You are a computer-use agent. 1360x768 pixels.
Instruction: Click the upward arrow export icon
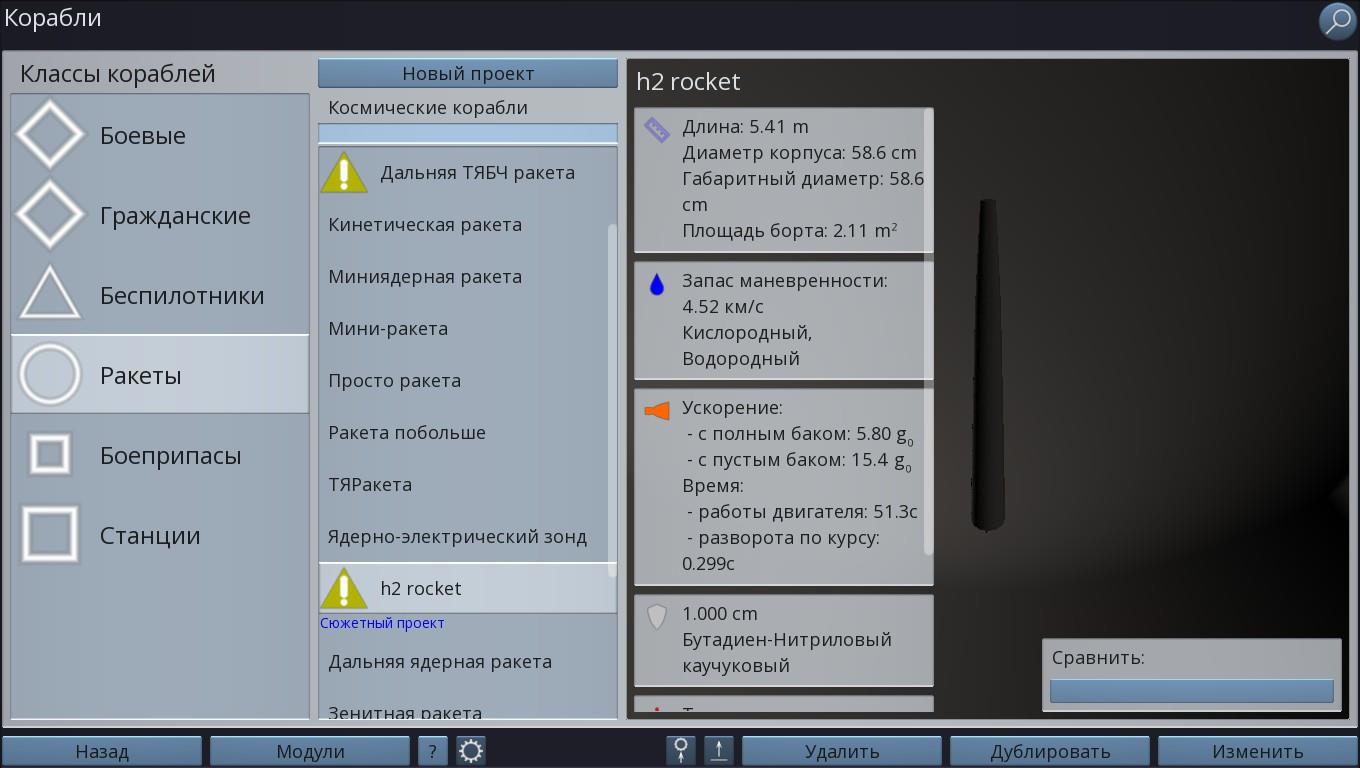click(719, 751)
